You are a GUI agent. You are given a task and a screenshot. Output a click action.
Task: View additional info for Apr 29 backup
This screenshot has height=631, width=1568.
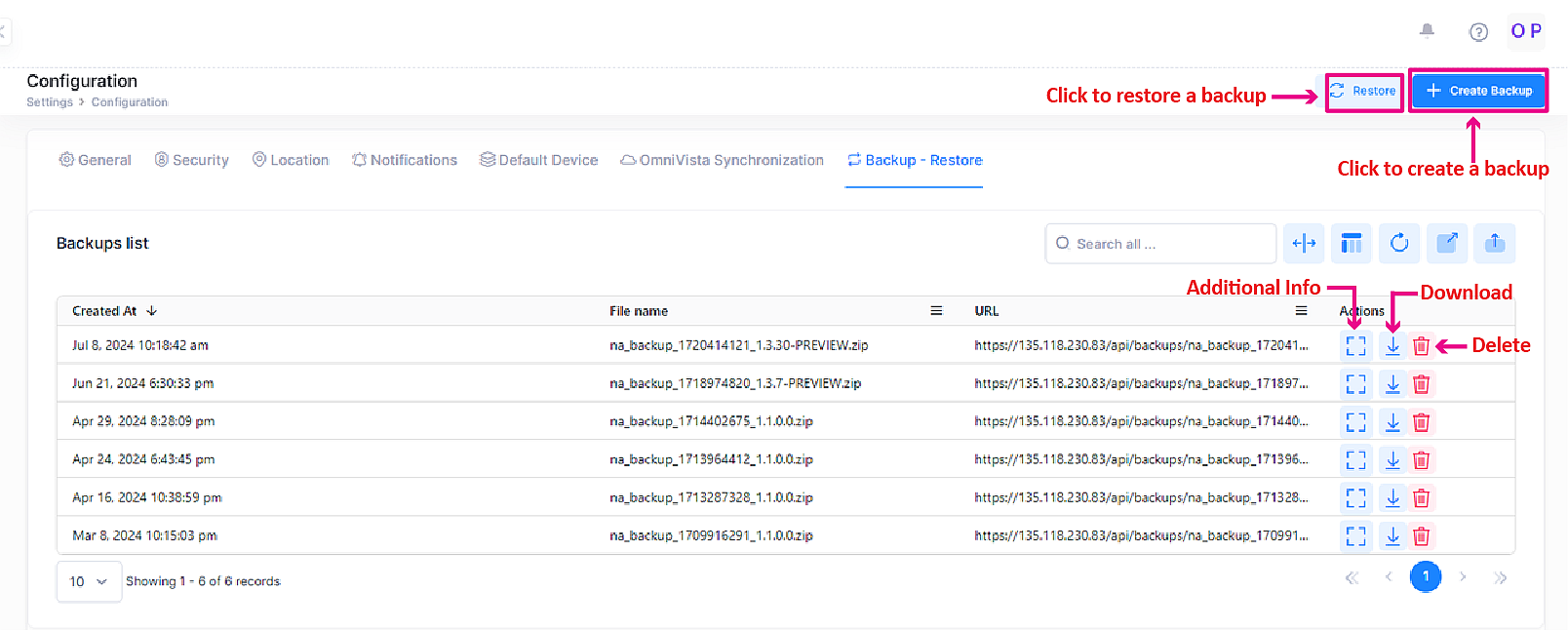tap(1355, 422)
